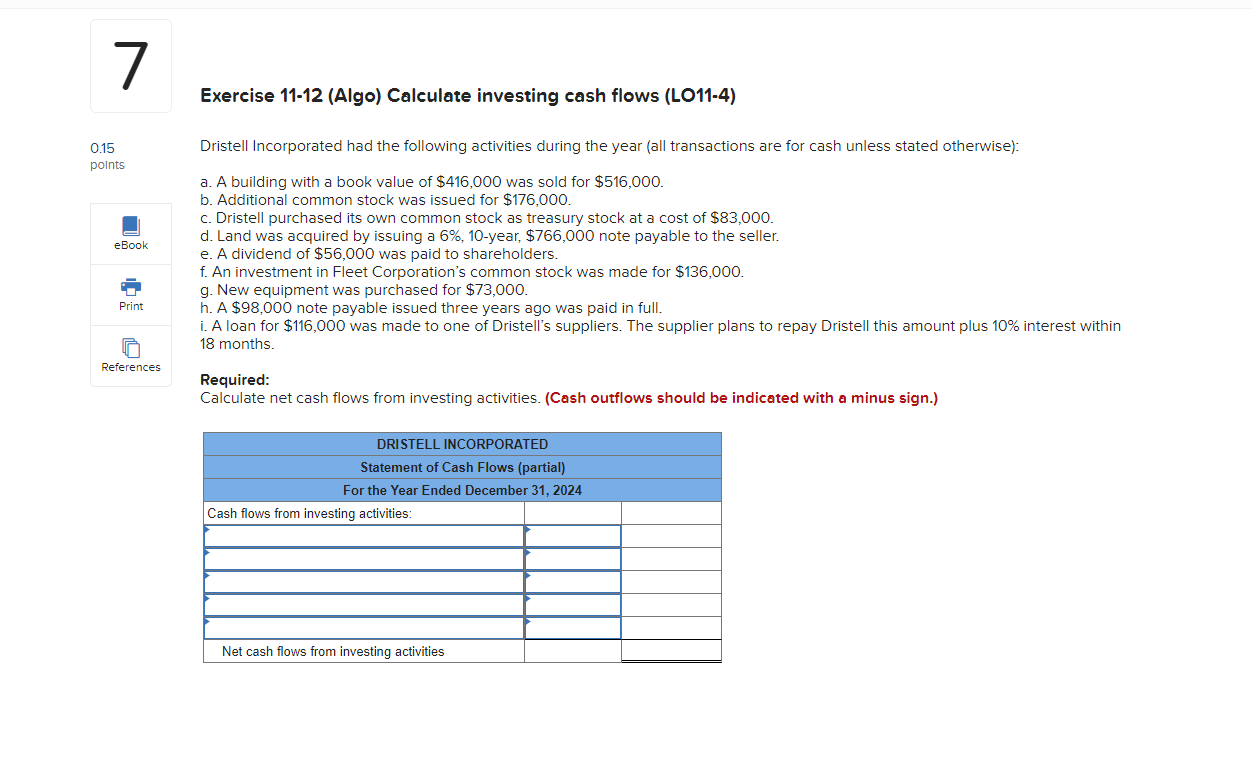Click the Statement of Cash Flows header row
This screenshot has height=782, width=1252.
tap(462, 467)
